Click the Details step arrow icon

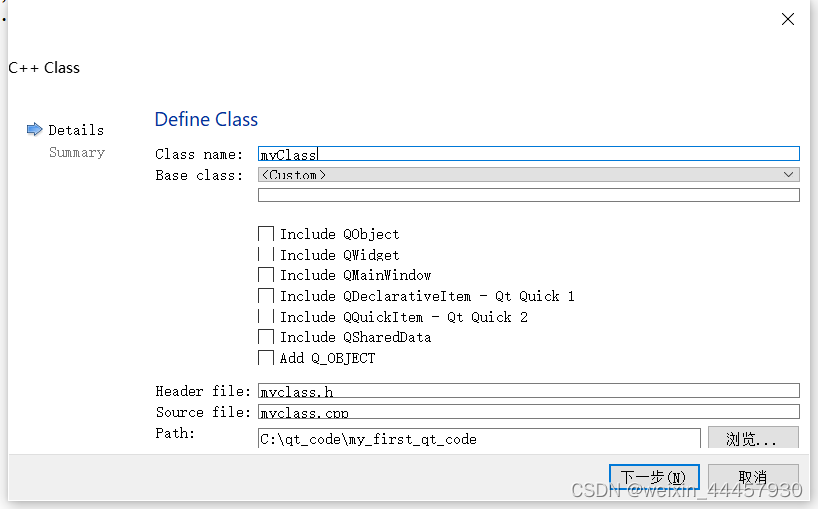(34, 129)
